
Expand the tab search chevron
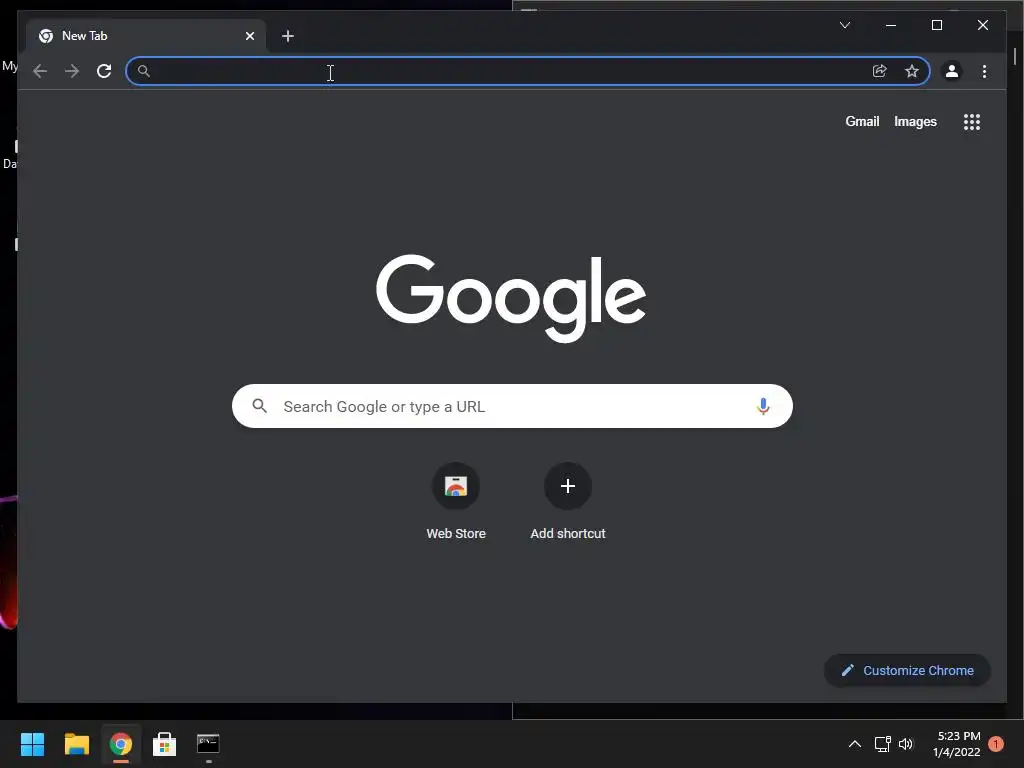(844, 25)
